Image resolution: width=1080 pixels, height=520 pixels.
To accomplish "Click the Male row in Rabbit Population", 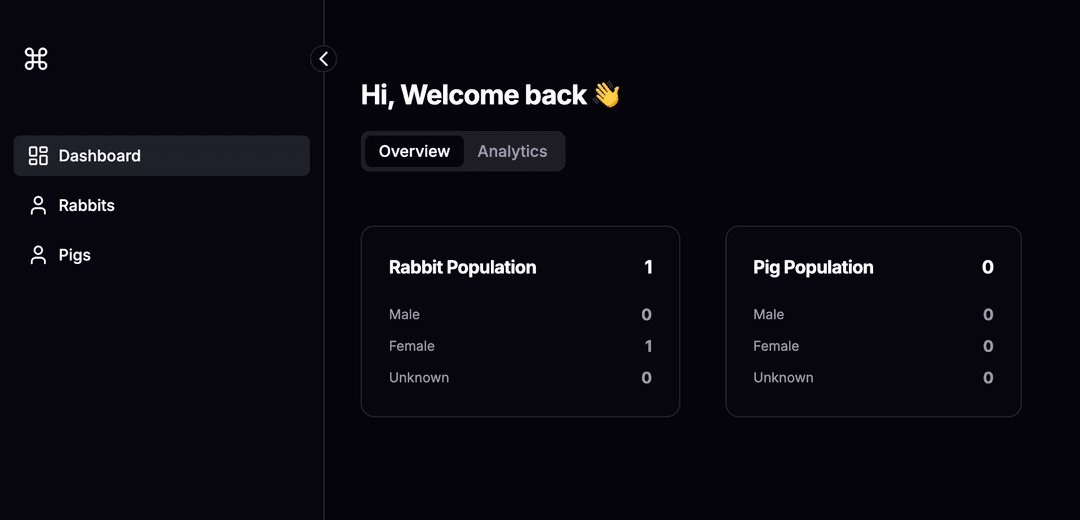I will click(521, 315).
